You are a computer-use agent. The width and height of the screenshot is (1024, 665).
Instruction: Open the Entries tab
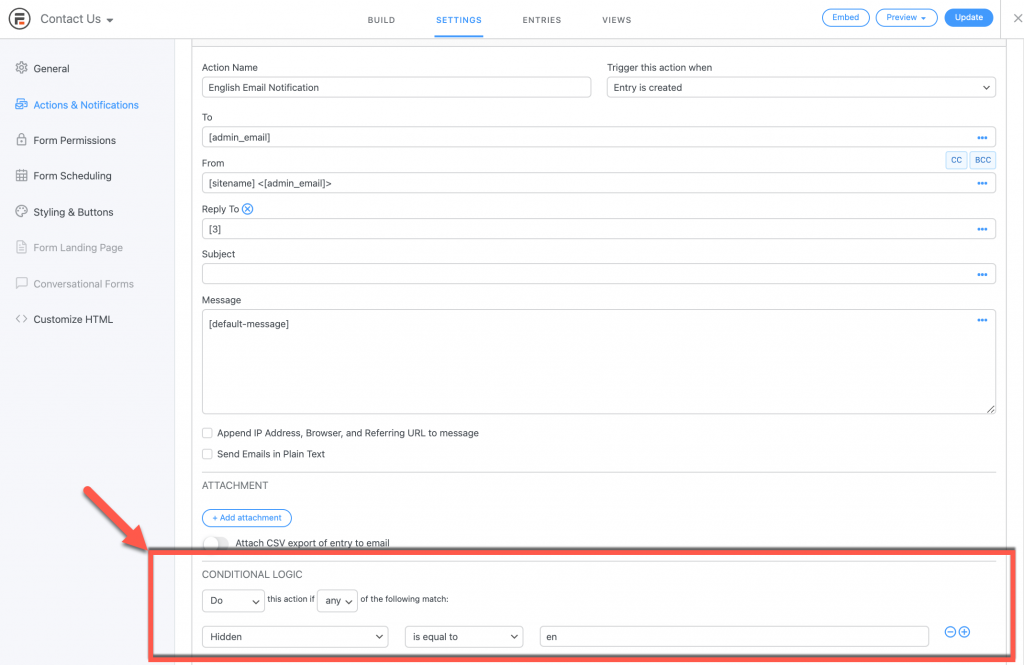[x=541, y=20]
